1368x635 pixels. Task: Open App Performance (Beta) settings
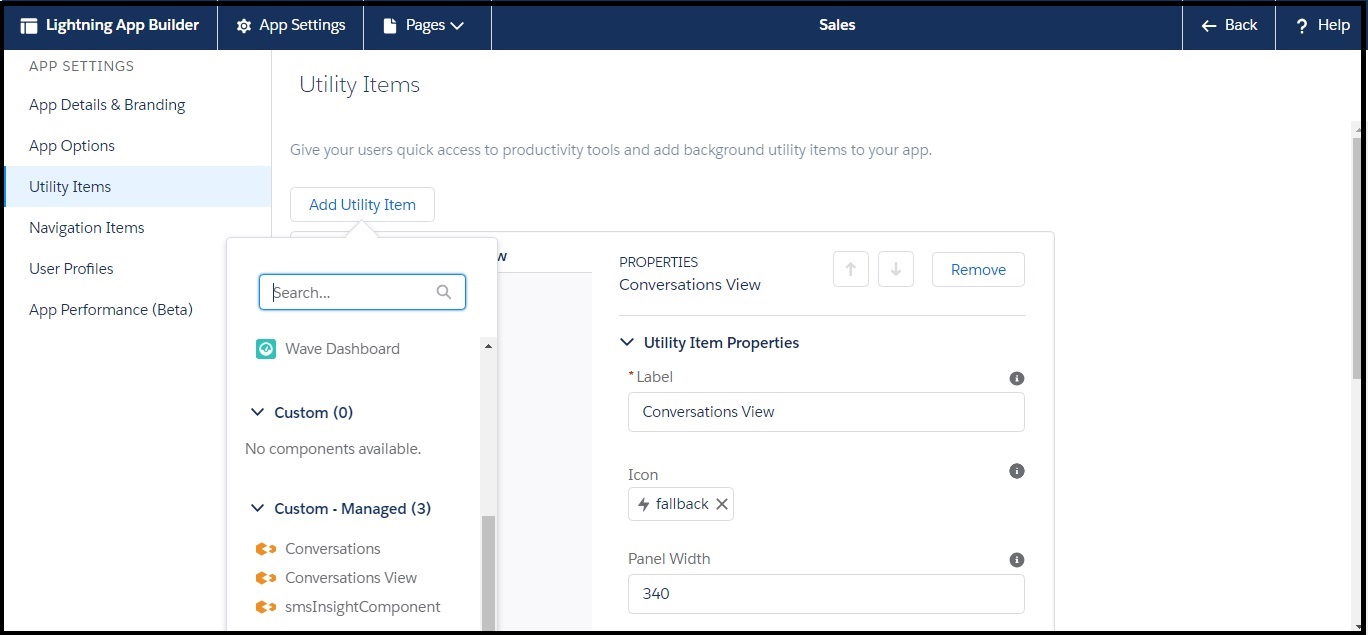(x=111, y=310)
